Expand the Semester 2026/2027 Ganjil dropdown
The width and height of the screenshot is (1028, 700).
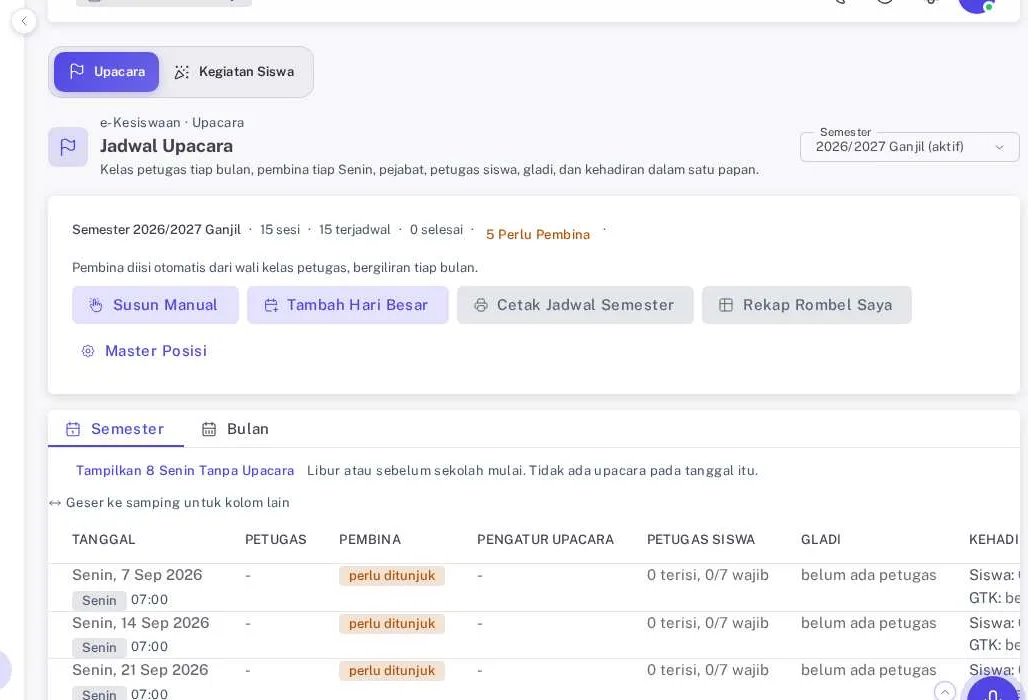tap(909, 147)
